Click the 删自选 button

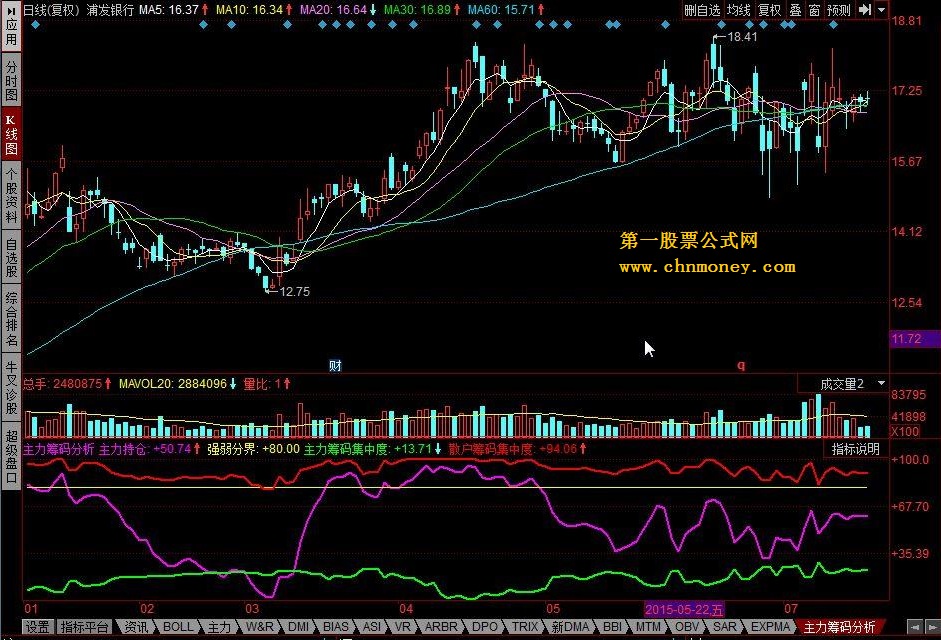point(702,10)
